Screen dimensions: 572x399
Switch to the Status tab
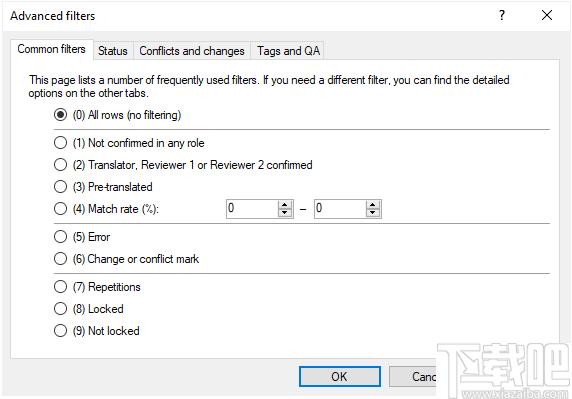(113, 51)
